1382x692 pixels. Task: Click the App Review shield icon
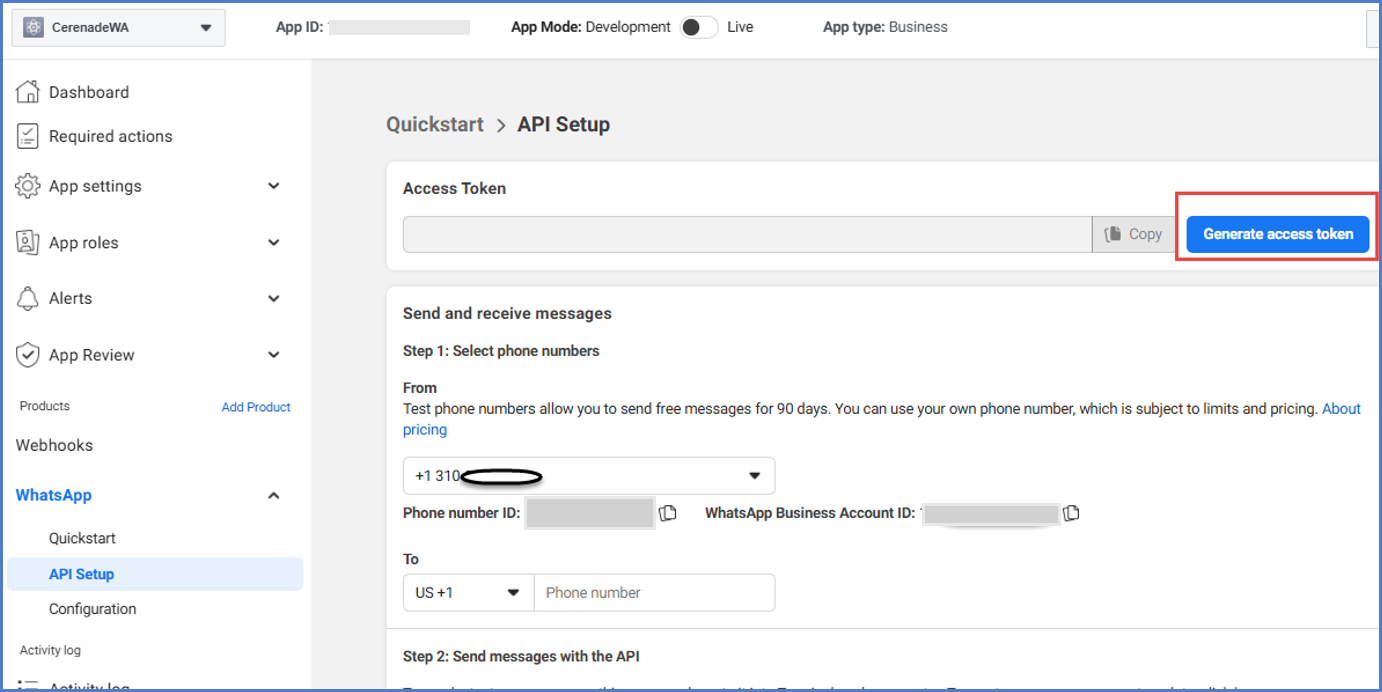point(28,355)
